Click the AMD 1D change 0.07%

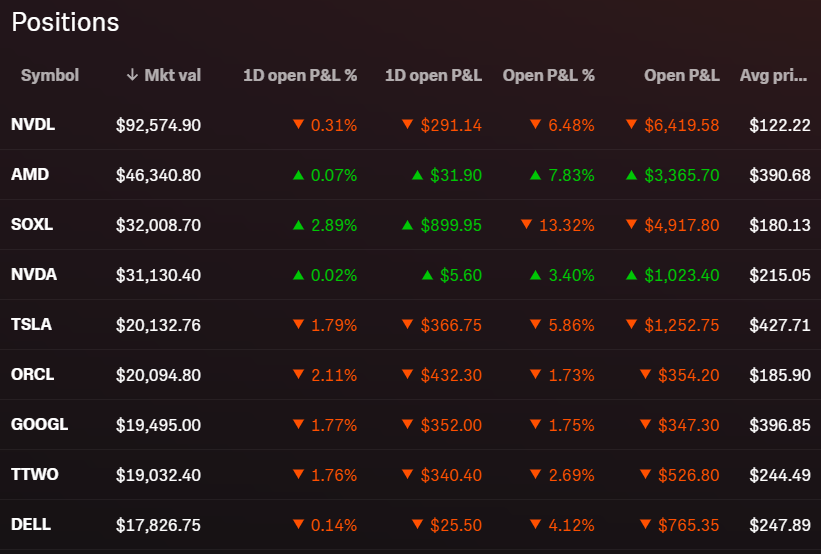coord(334,175)
